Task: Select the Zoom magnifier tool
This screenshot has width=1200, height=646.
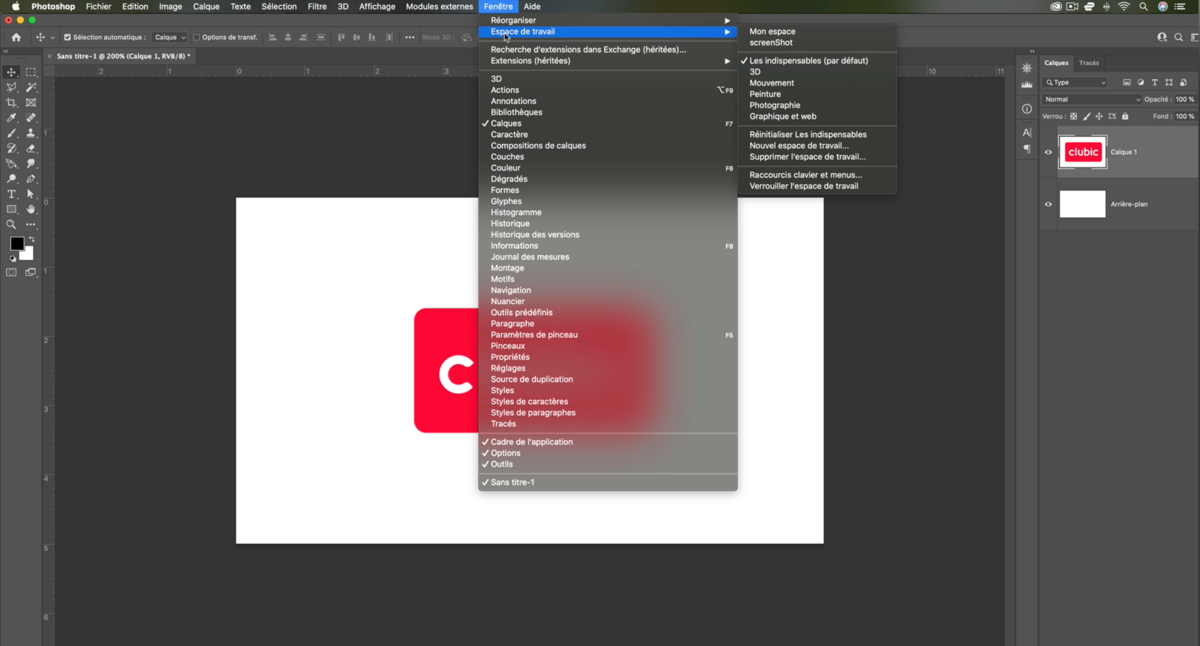Action: 12,224
